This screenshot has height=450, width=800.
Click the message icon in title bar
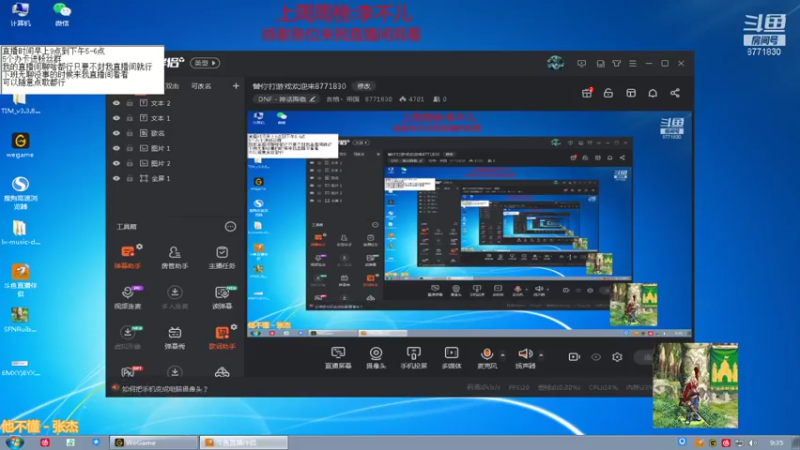[x=582, y=63]
